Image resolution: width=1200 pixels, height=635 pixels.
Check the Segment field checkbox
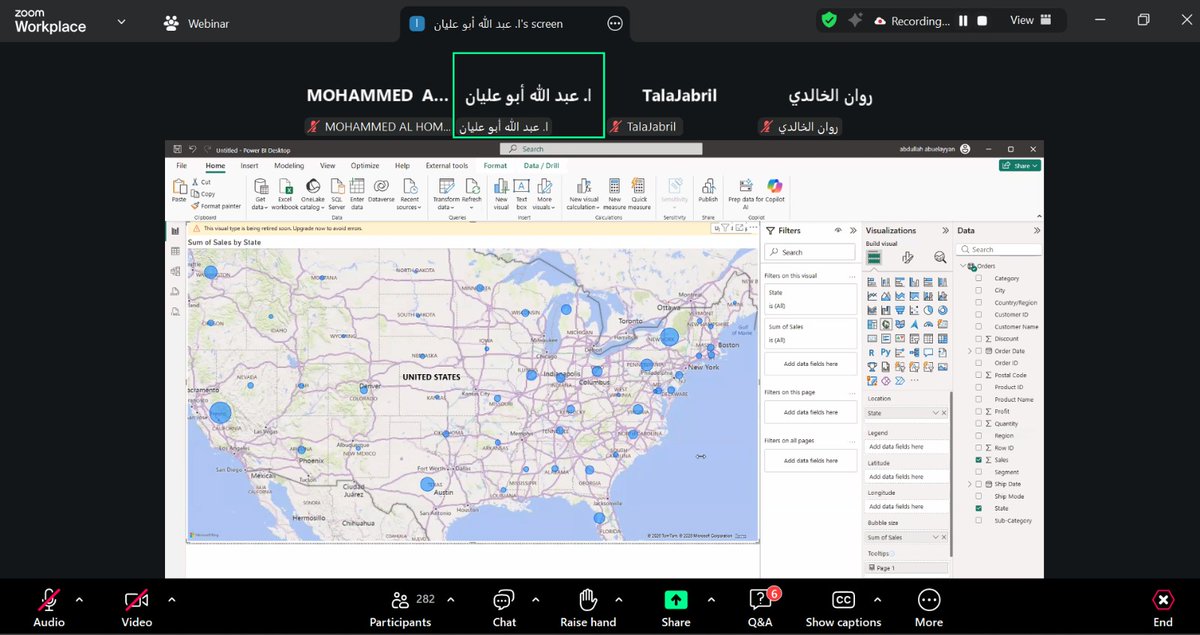[x=979, y=472]
